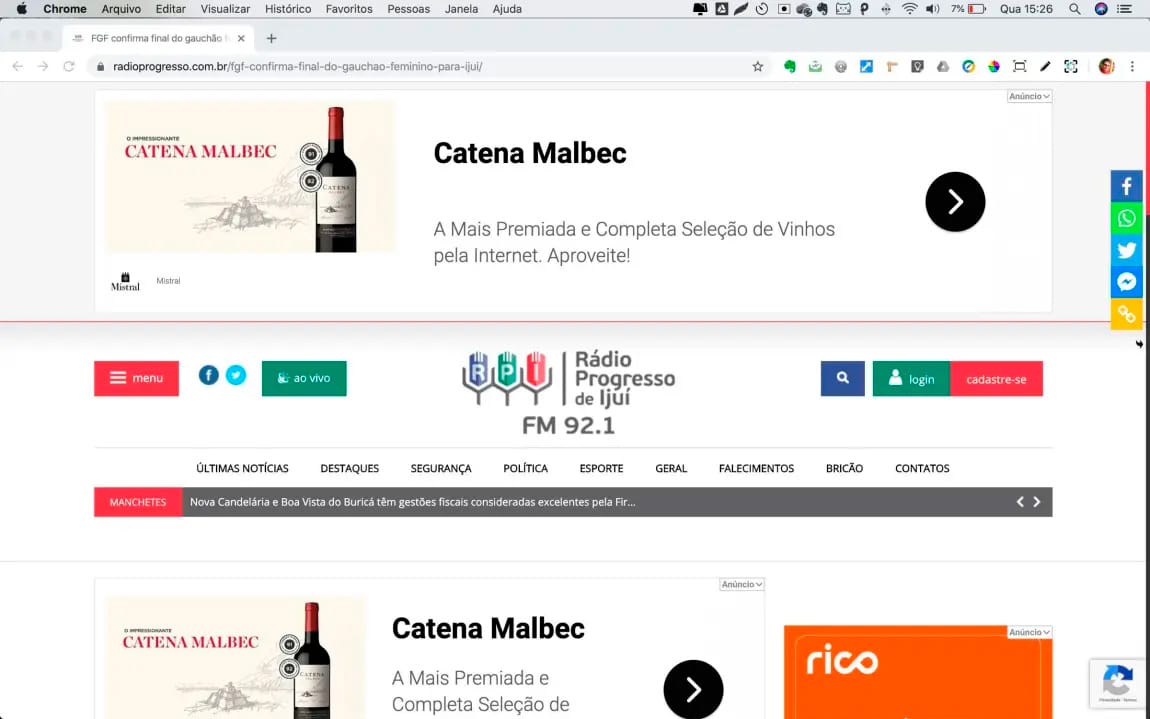Expand the Anúncio dropdown on the middle Catena Malbec ad
1150x719 pixels.
pyautogui.click(x=742, y=584)
